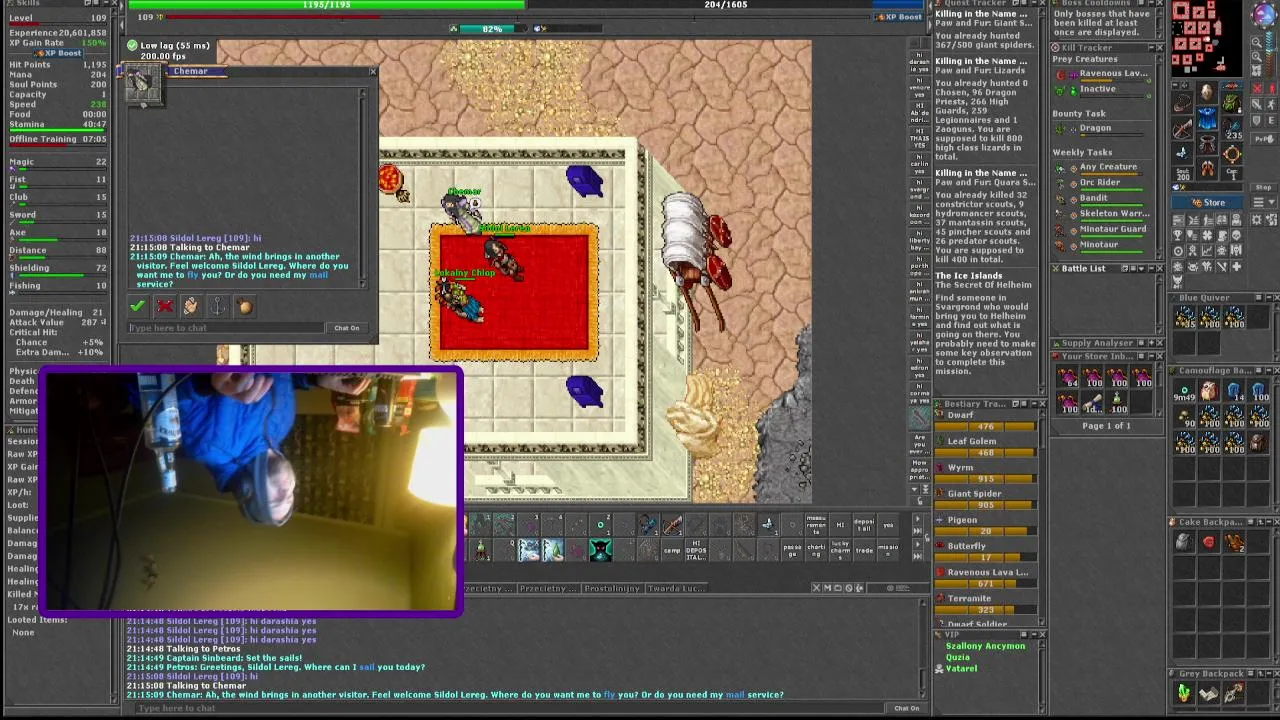Viewport: 1280px width, 720px height.
Task: Click the M icon beside chat tabs
Action: [x=827, y=588]
